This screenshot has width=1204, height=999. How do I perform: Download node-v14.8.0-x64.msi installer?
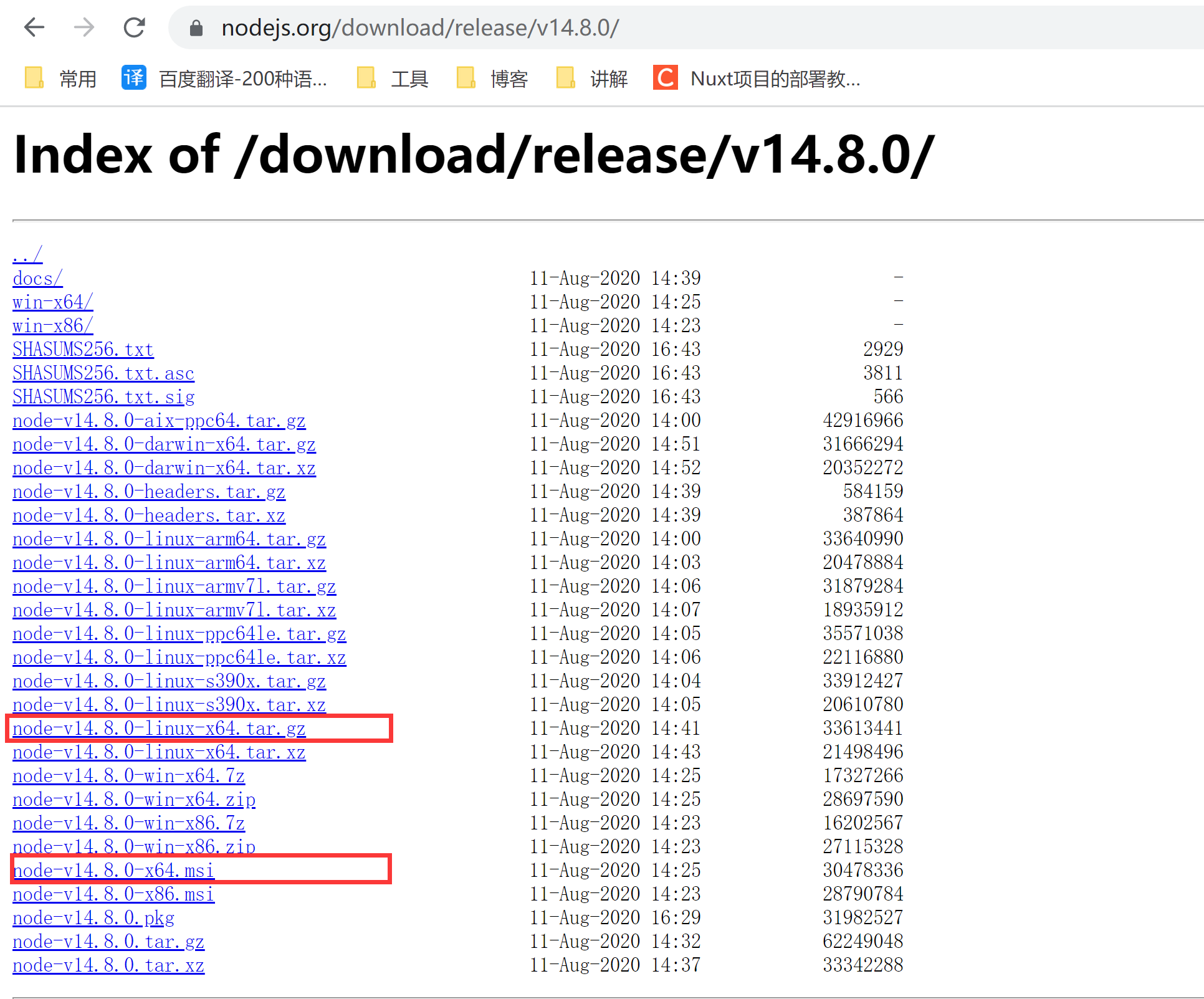113,871
